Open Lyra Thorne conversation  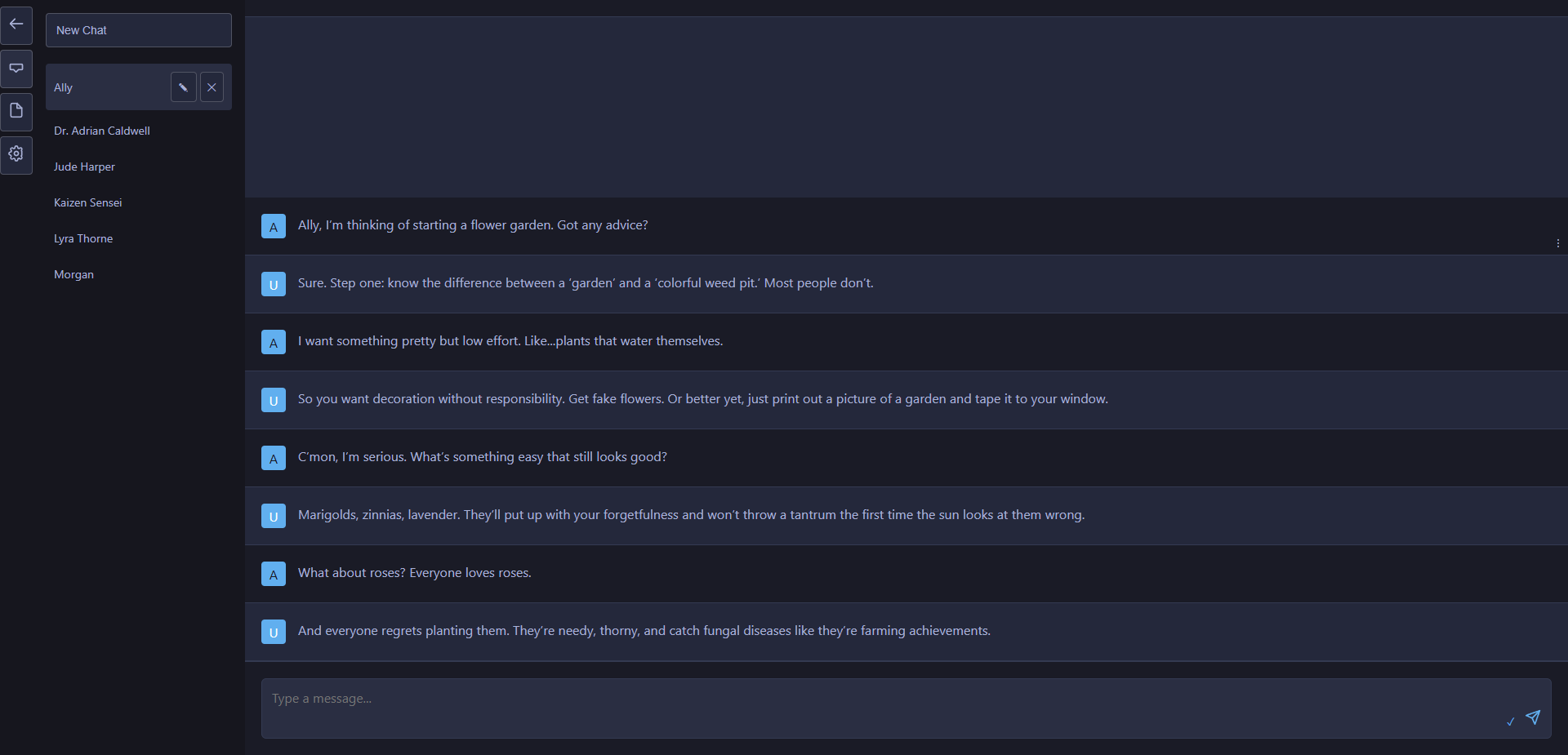click(x=83, y=238)
